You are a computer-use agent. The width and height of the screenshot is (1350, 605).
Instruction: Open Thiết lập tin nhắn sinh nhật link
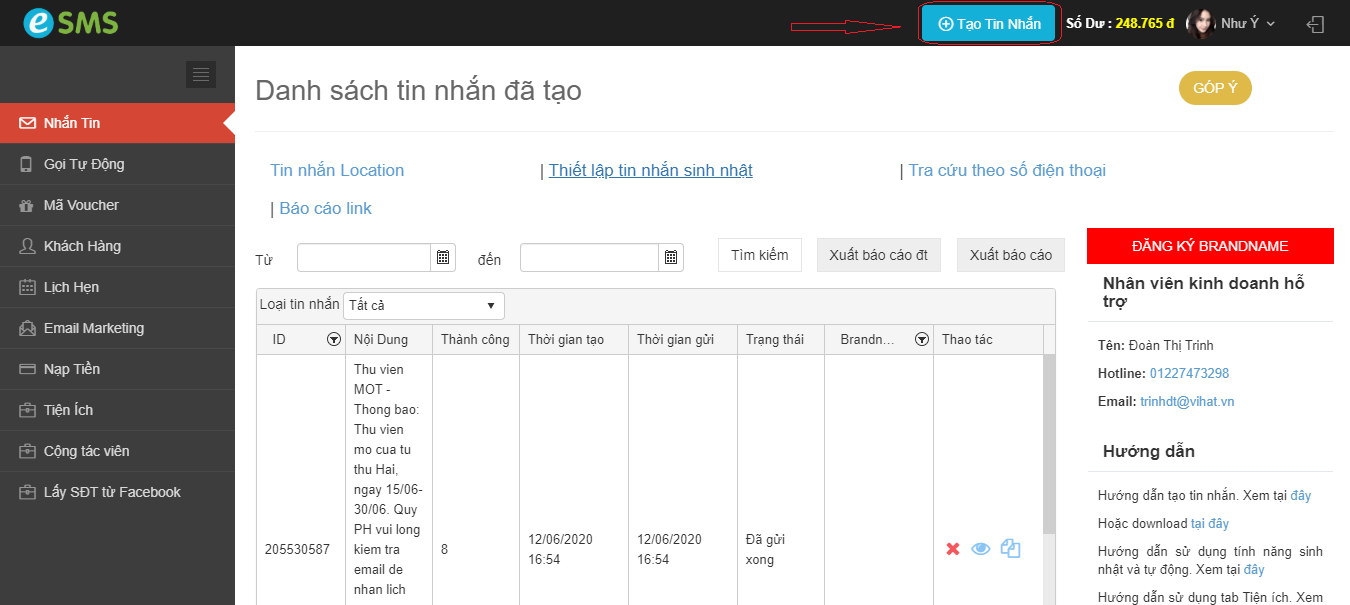pos(650,171)
